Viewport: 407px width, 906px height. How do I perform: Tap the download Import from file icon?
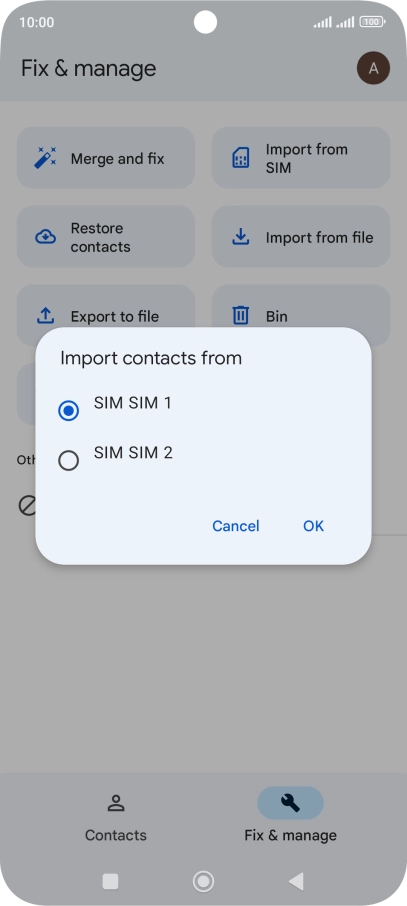pos(240,236)
